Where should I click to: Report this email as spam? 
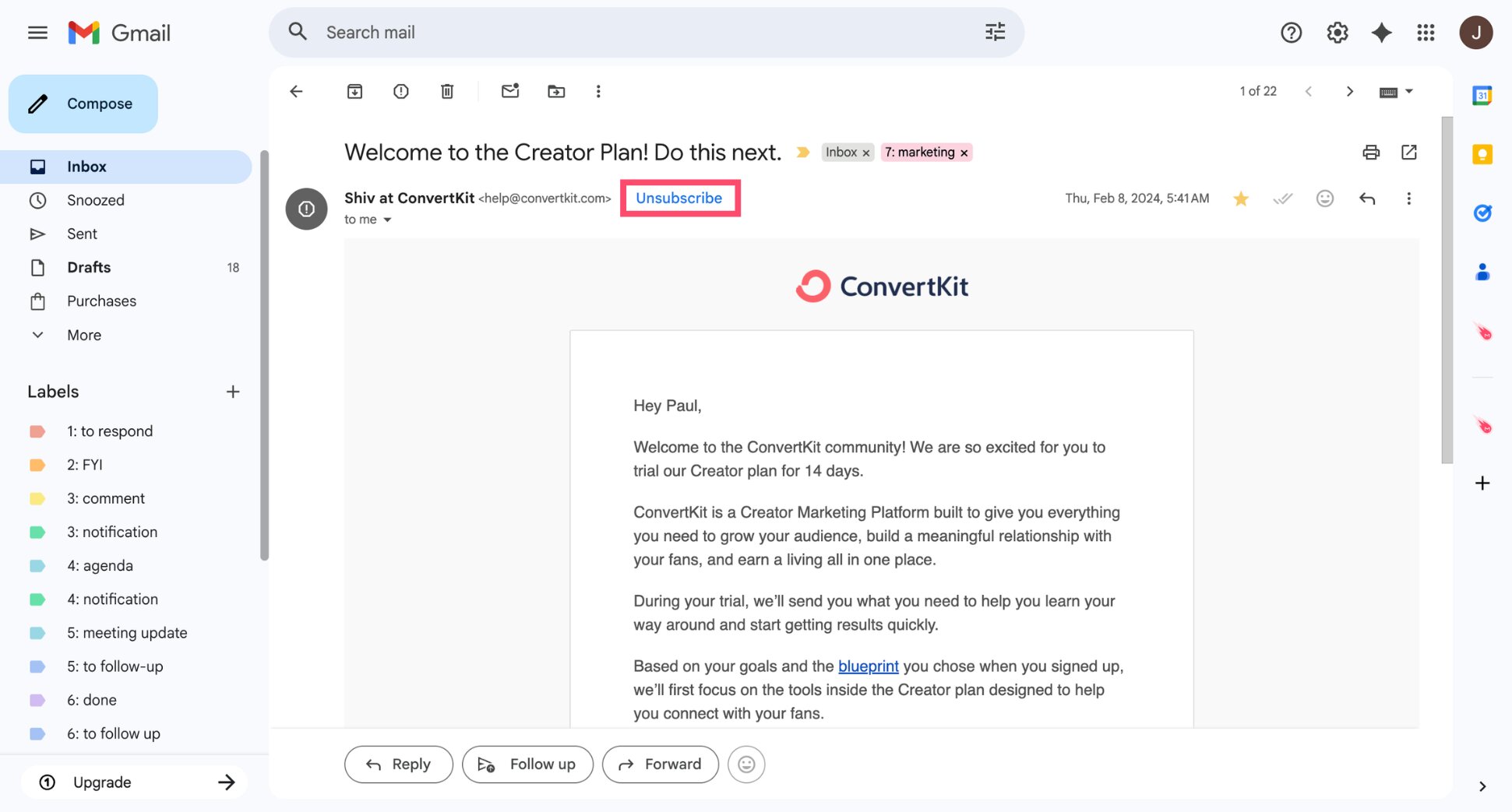pos(400,91)
